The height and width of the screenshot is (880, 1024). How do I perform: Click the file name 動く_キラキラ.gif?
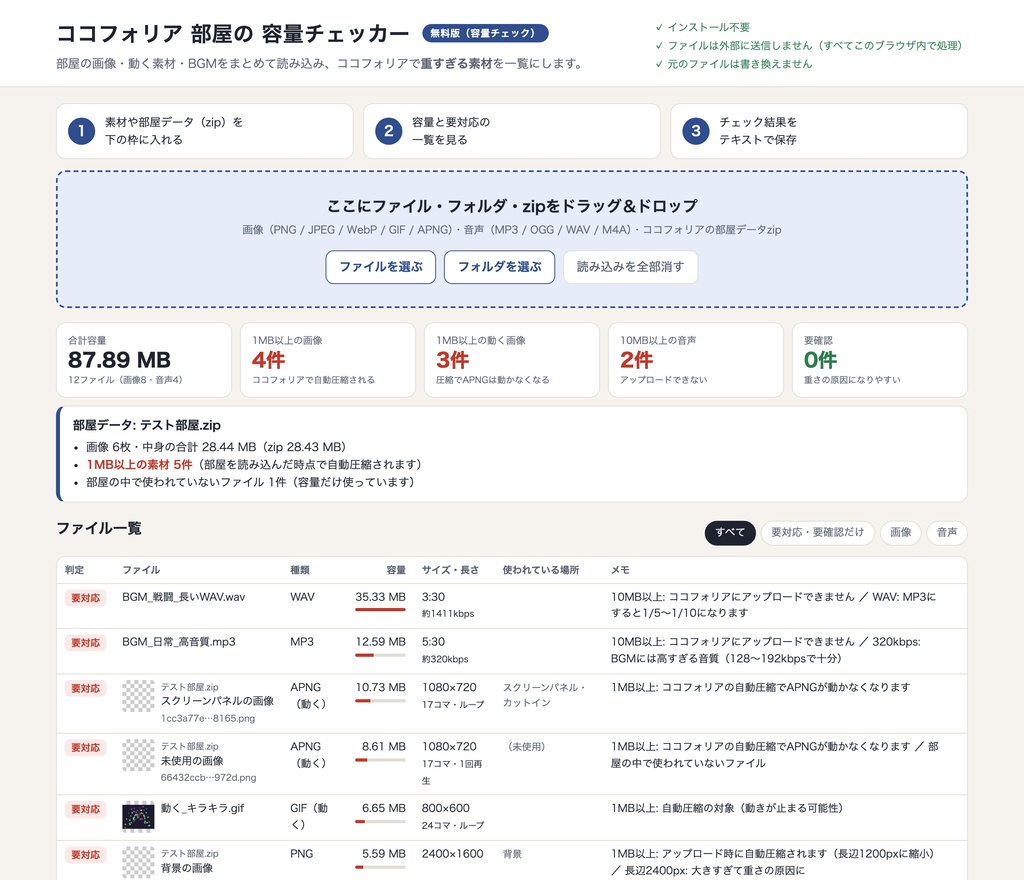click(x=202, y=808)
